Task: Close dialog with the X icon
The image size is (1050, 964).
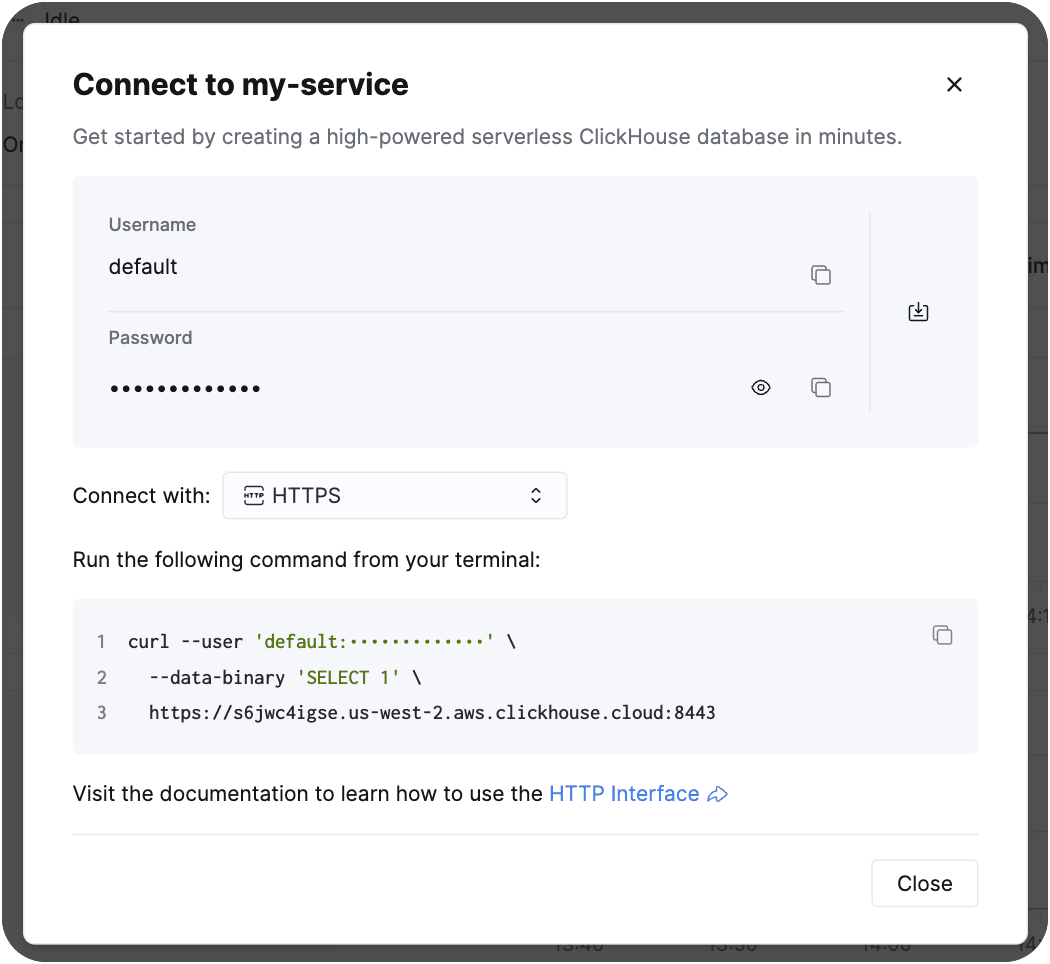Action: point(954,84)
